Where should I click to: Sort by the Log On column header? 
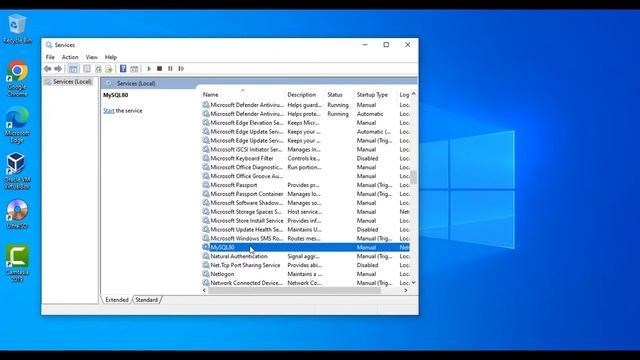(x=404, y=95)
